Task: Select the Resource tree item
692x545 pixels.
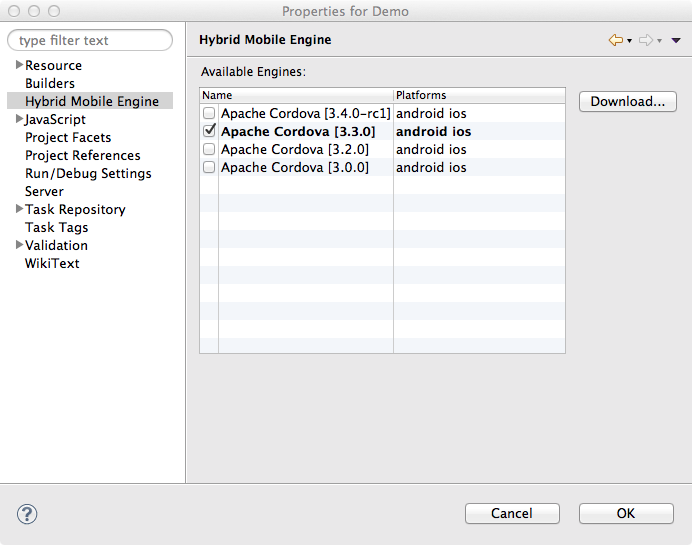Action: [x=53, y=65]
